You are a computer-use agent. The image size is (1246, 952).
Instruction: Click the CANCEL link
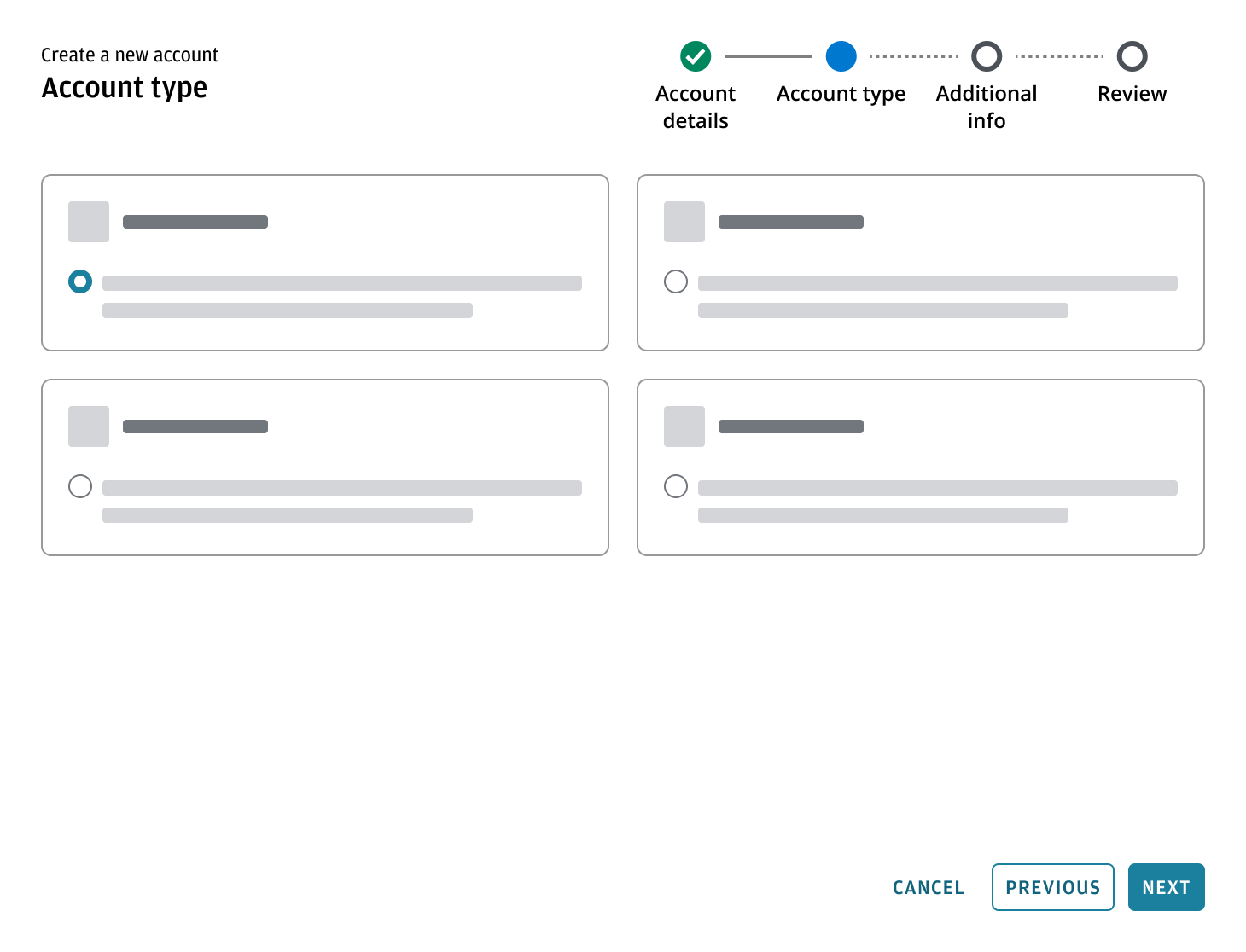(x=928, y=887)
